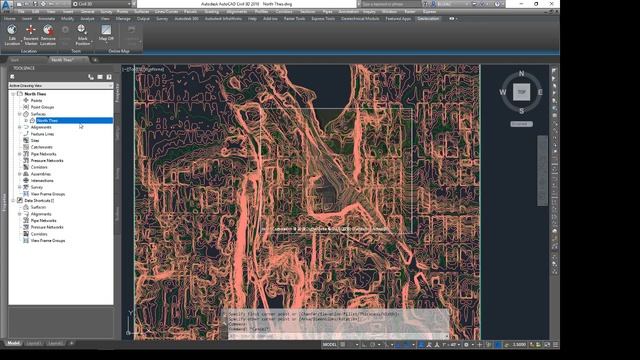Switch to the Model layout tab
The height and width of the screenshot is (360, 640).
(x=13, y=343)
